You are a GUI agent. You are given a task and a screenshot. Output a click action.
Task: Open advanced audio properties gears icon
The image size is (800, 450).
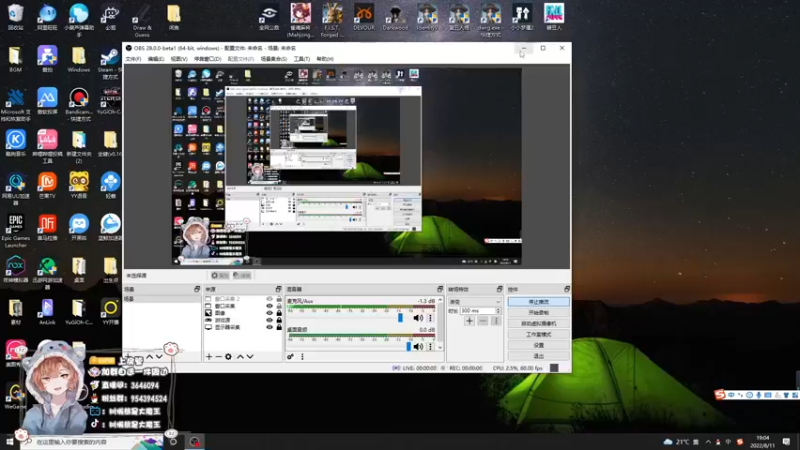click(290, 357)
